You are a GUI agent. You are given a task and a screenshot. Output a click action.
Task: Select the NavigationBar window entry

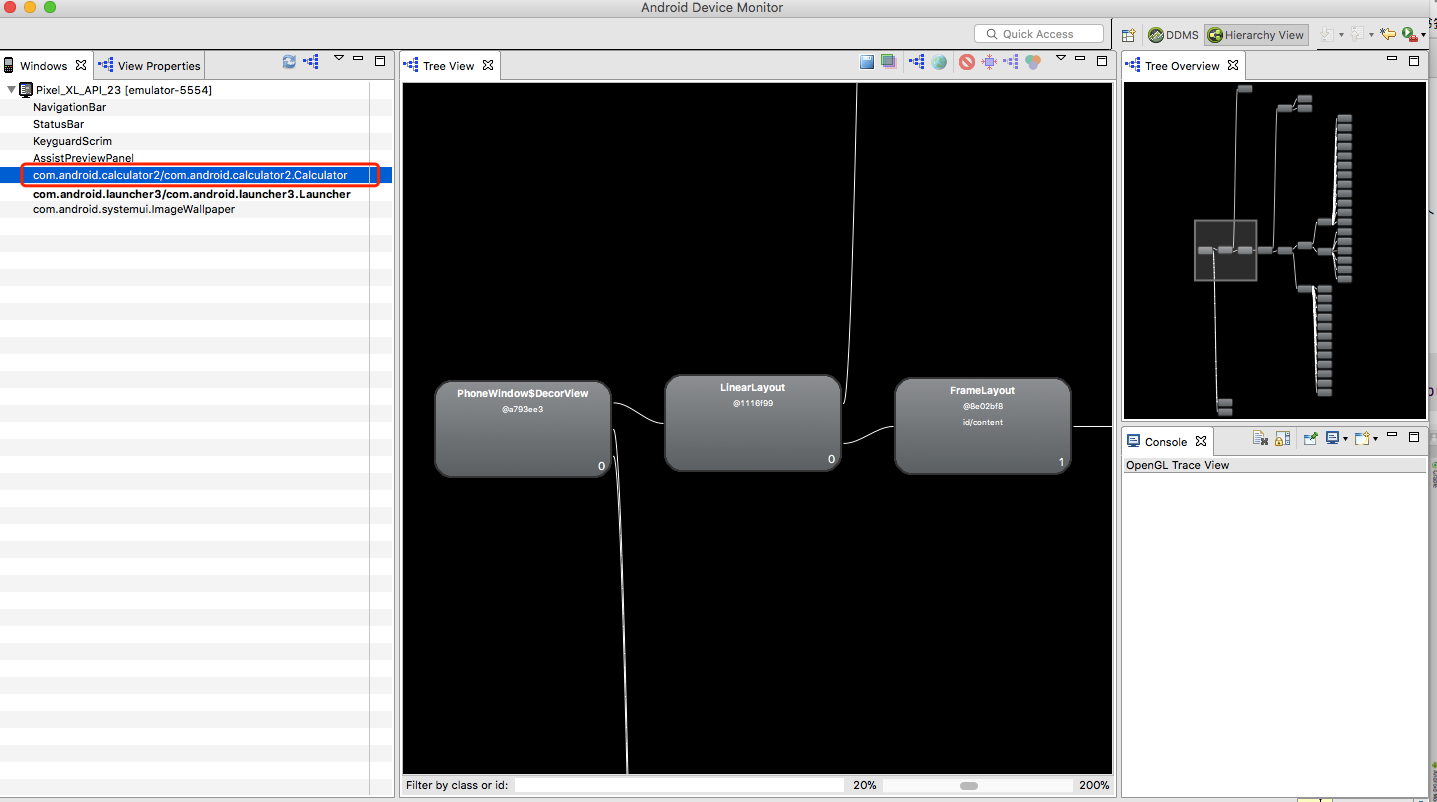69,107
